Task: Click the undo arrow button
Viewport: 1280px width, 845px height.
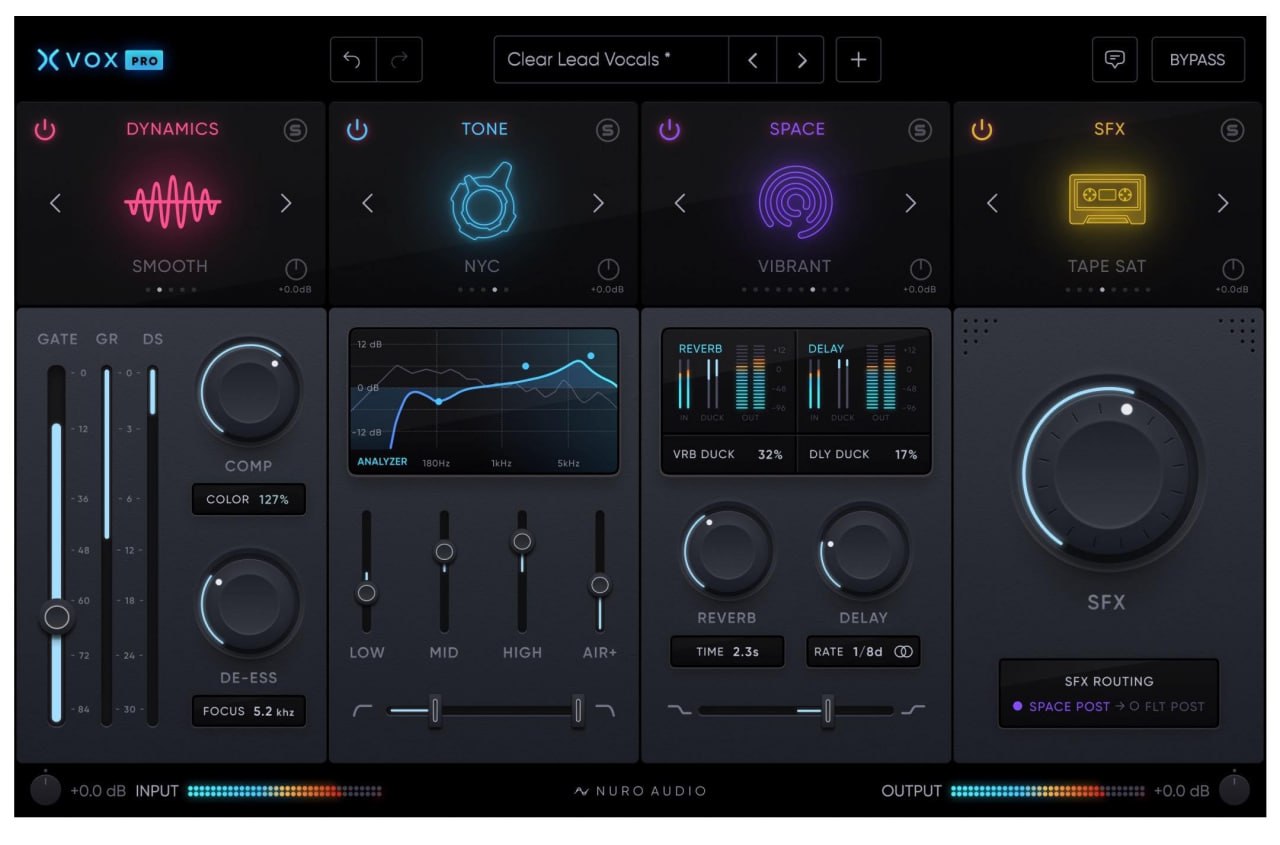Action: point(353,60)
